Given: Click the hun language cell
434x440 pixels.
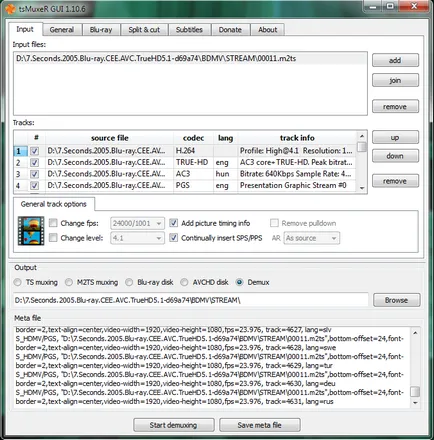Looking at the screenshot, I should (x=225, y=174).
